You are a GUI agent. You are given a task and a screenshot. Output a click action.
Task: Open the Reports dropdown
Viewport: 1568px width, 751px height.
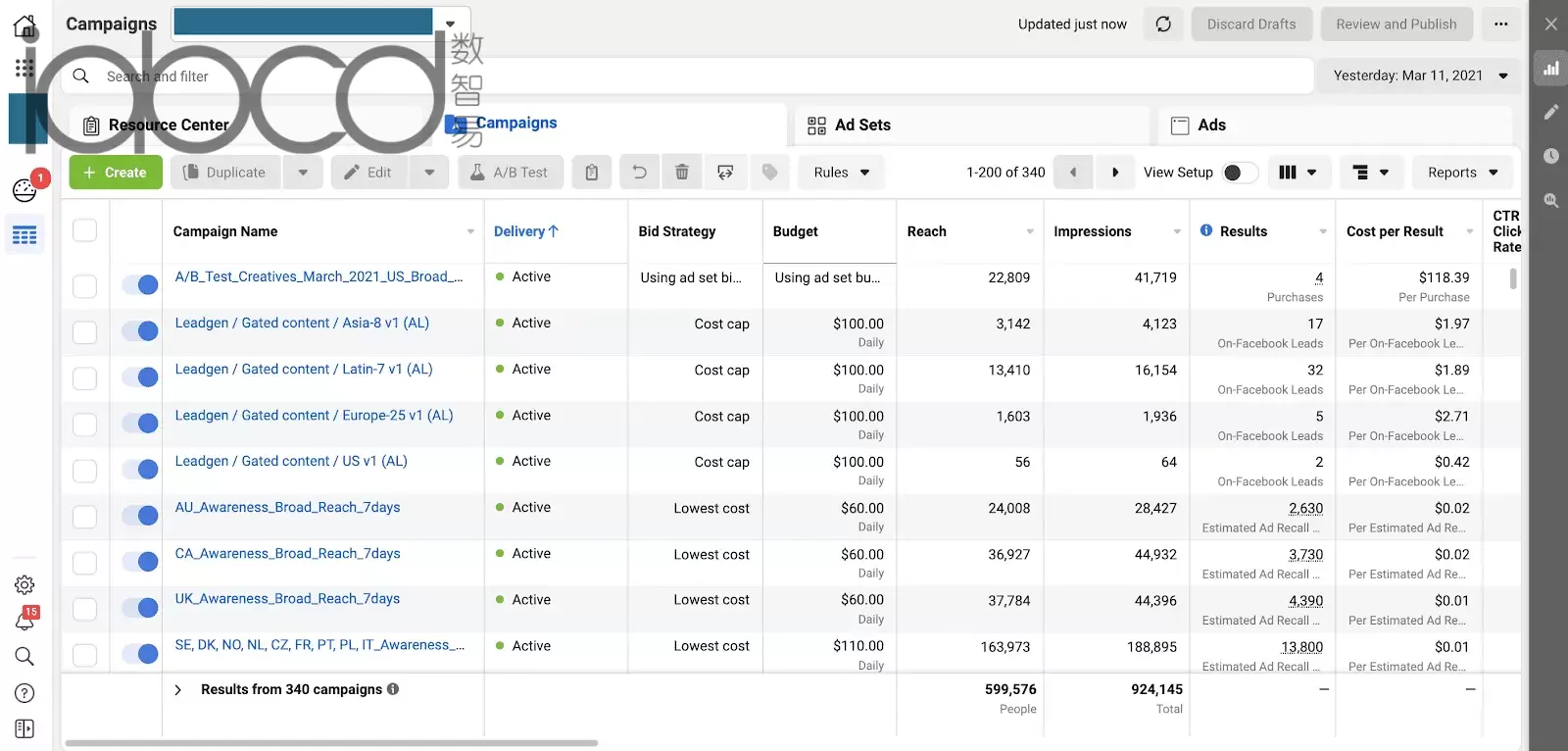point(1462,173)
